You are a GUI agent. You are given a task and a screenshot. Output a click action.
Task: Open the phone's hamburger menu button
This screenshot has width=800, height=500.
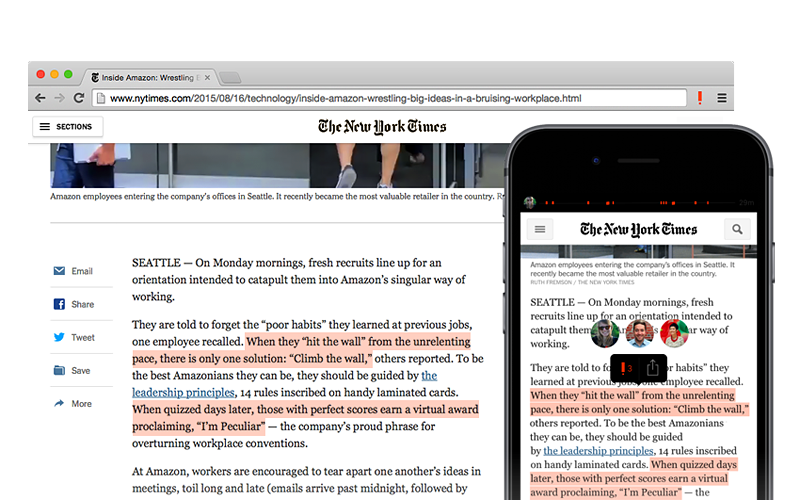540,229
